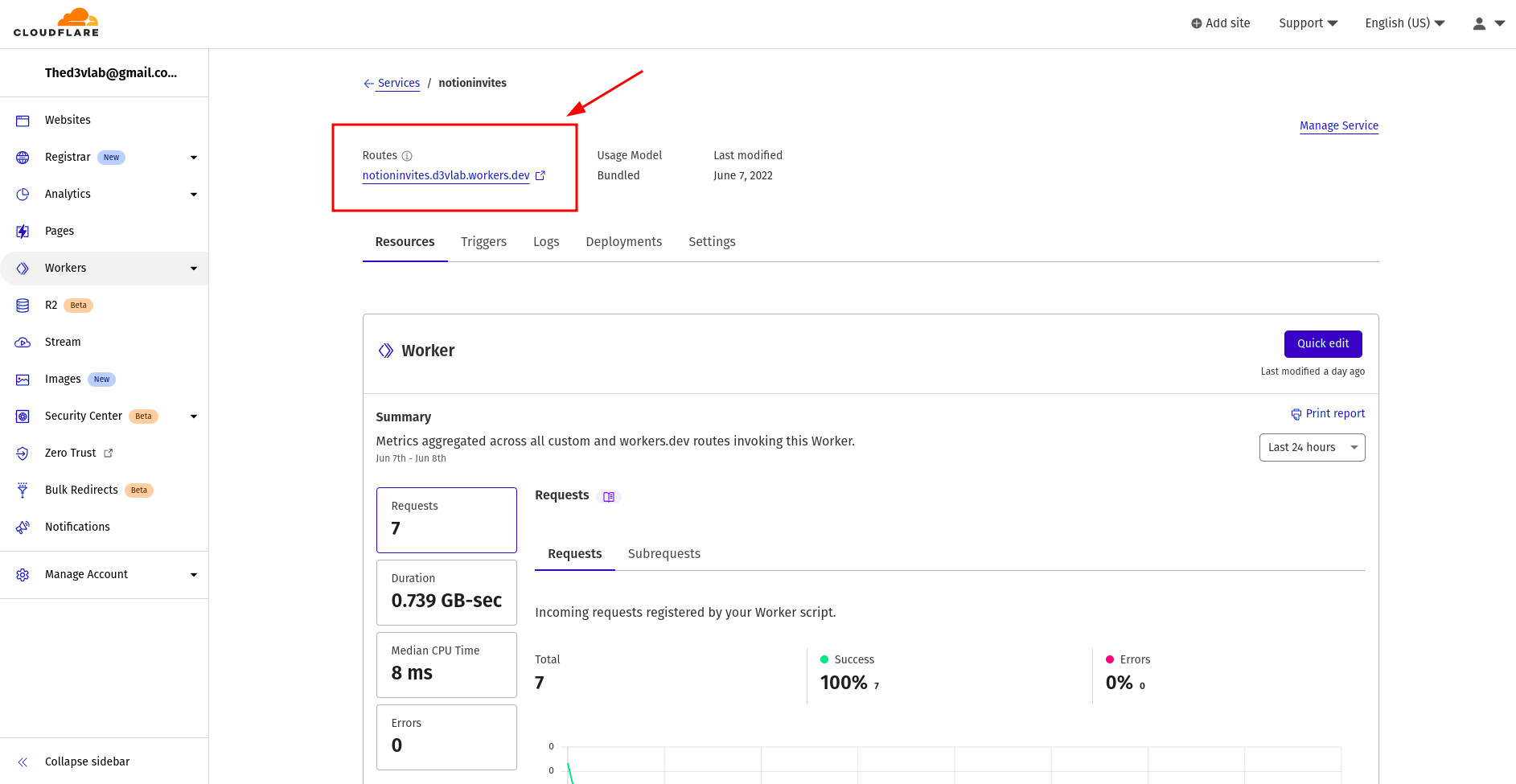
Task: Click the Images picture icon
Action: (23, 380)
